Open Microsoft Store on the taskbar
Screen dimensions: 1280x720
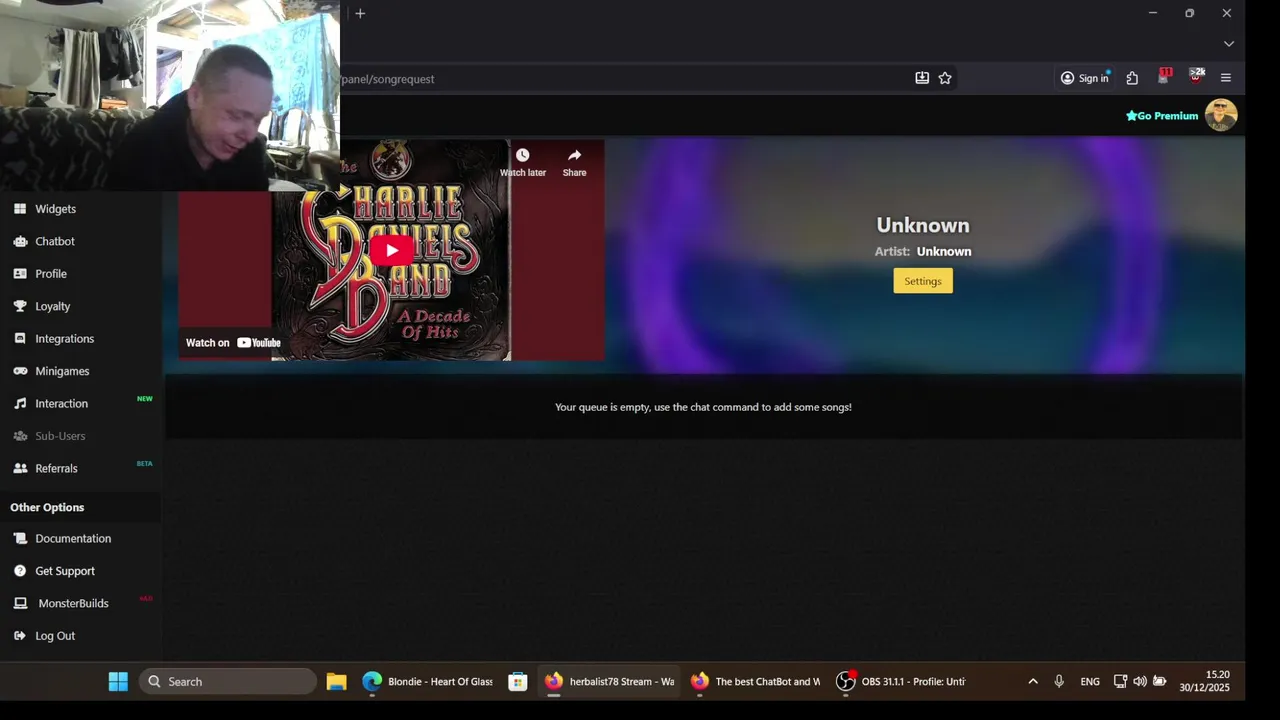click(x=517, y=681)
